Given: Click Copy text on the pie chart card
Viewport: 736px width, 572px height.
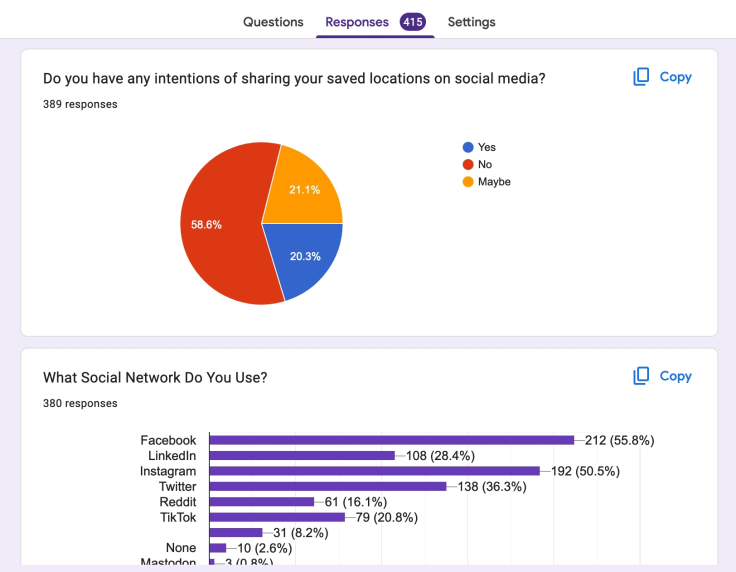Looking at the screenshot, I should 675,77.
